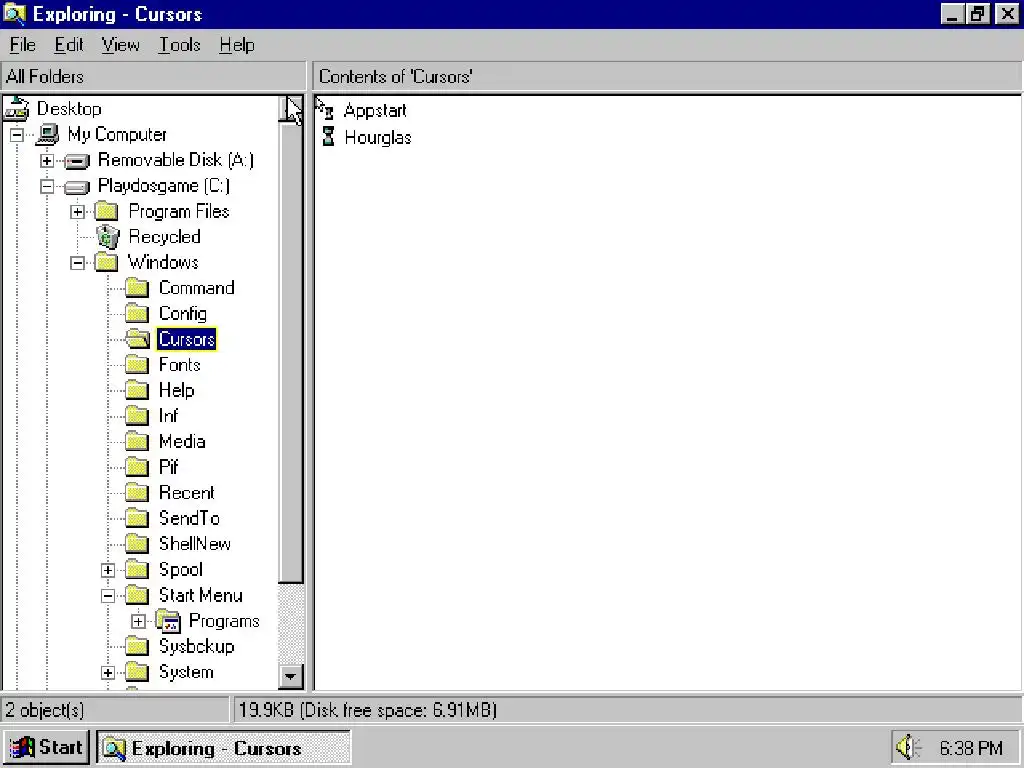Select the System folder icon
1024x768 pixels.
point(137,671)
